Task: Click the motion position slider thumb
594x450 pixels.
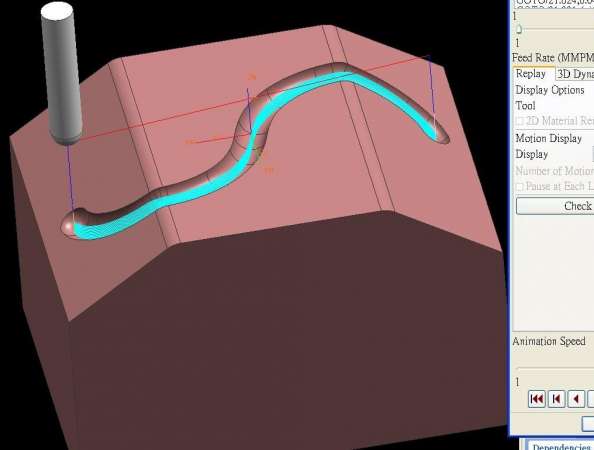Action: 519,29
